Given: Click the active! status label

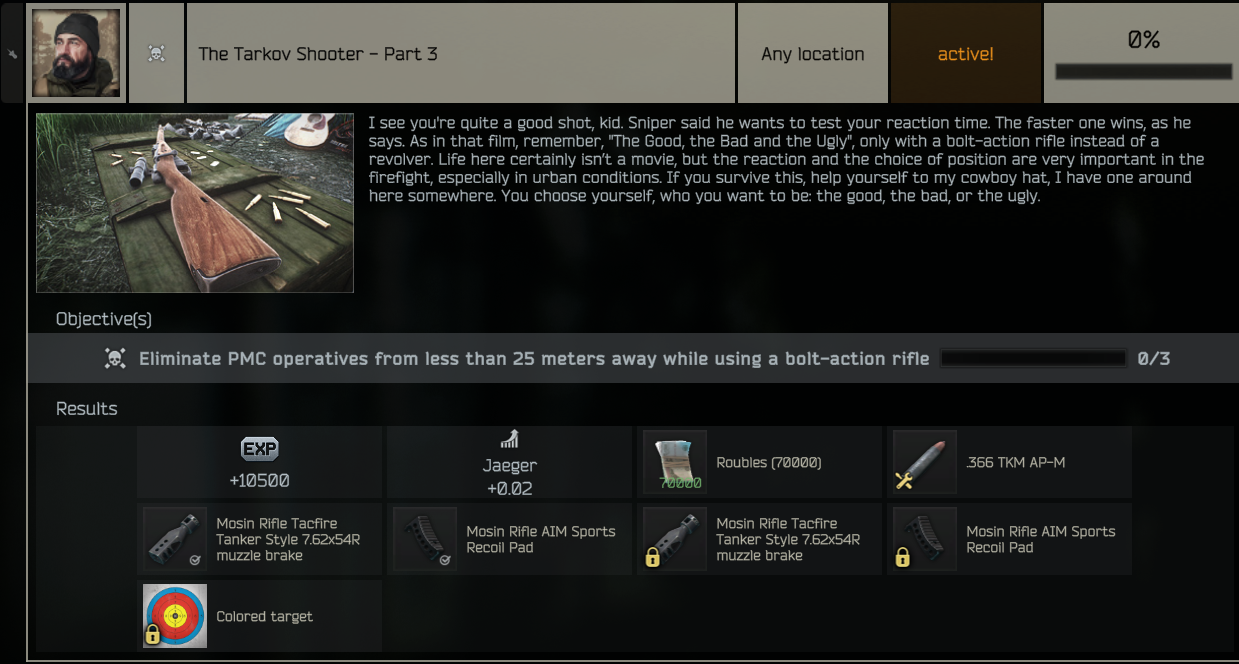Looking at the screenshot, I should point(965,54).
